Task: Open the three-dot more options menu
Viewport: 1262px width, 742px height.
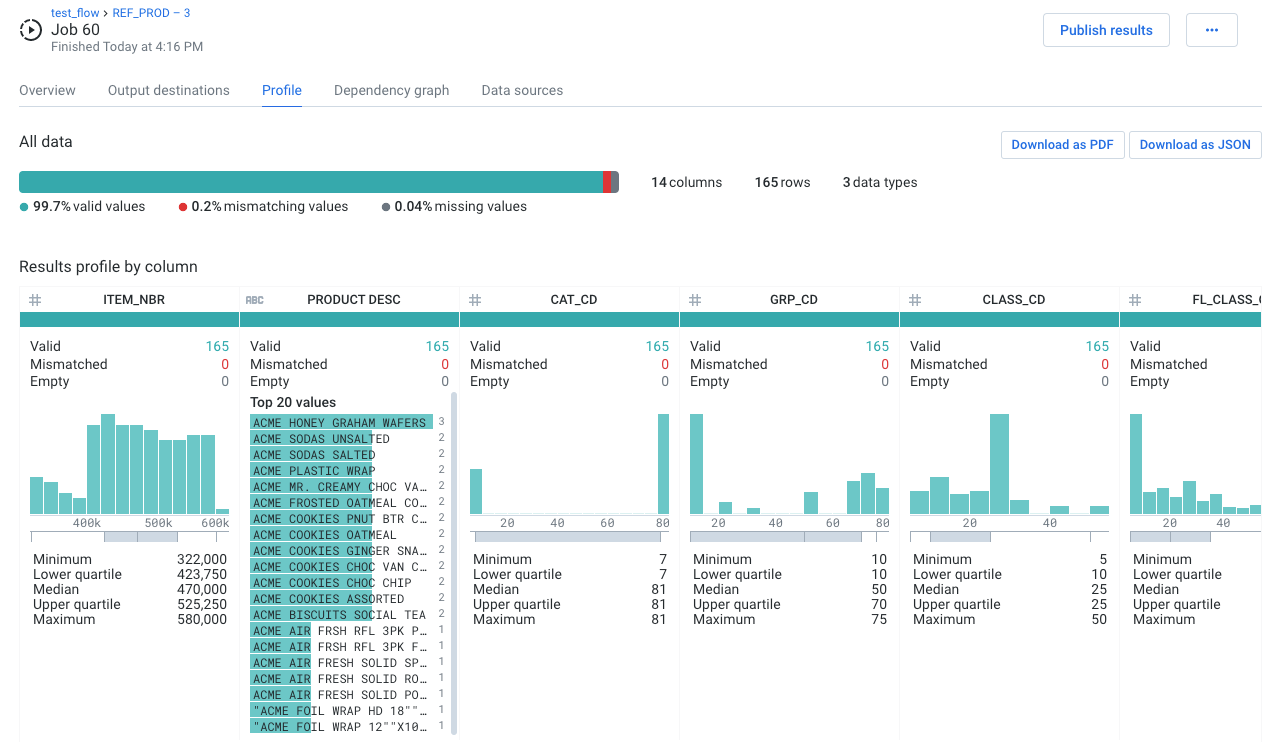Action: tap(1211, 30)
